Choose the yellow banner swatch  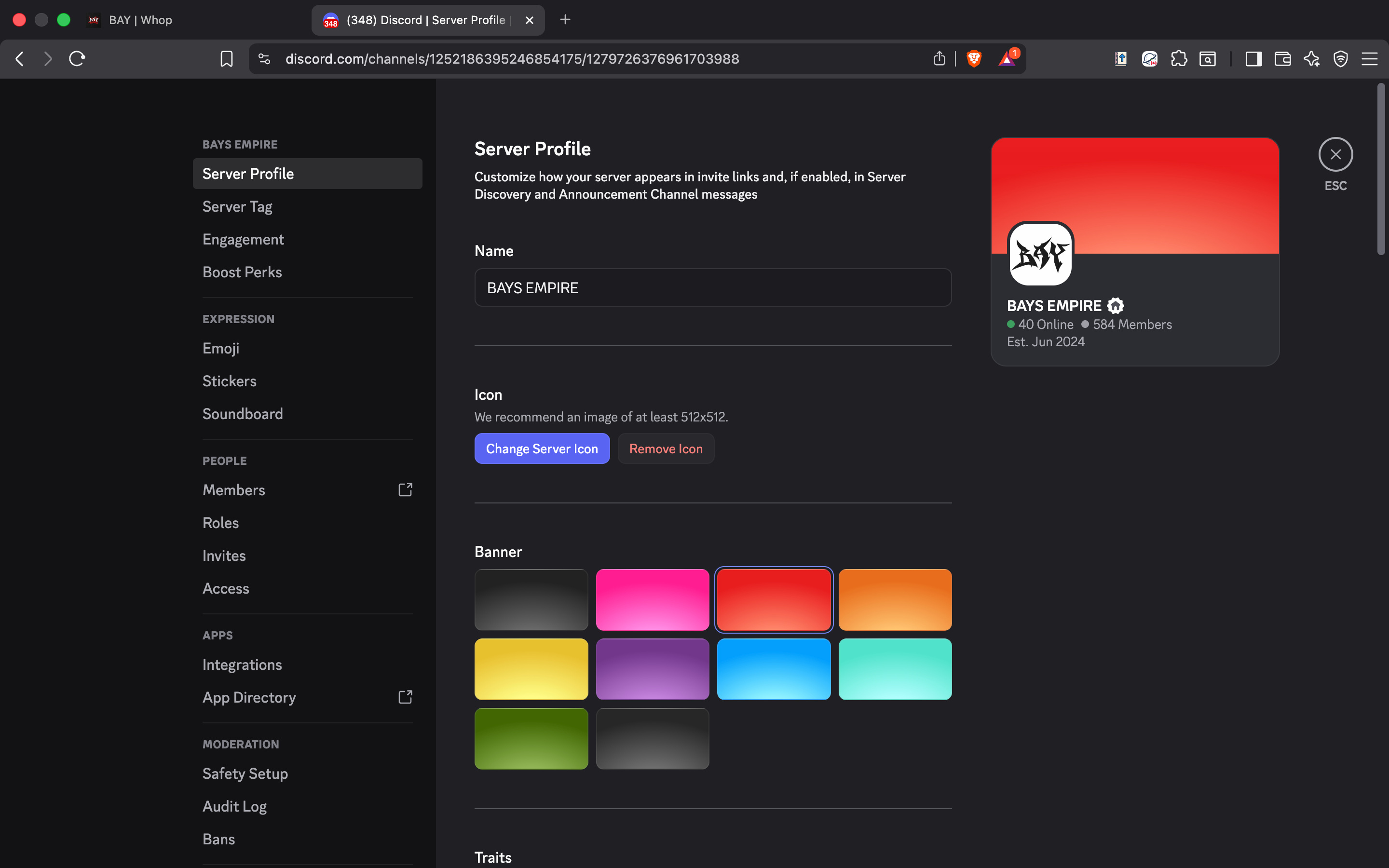[531, 669]
